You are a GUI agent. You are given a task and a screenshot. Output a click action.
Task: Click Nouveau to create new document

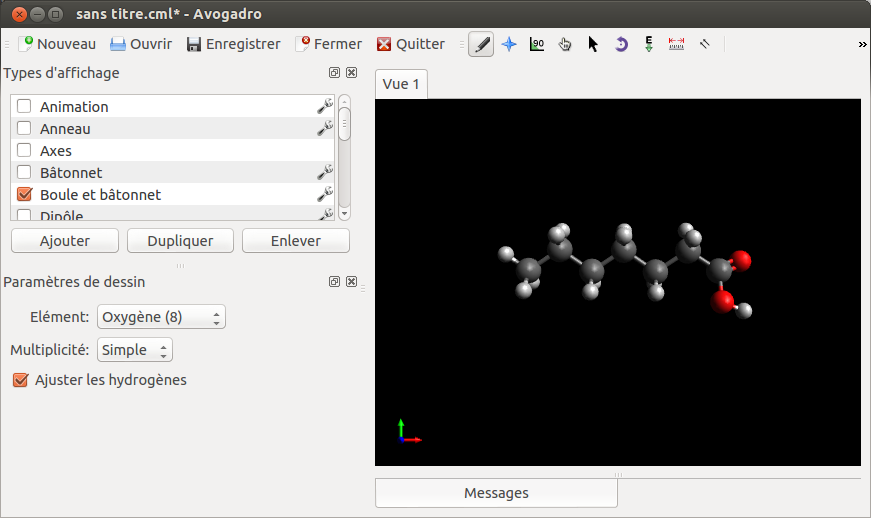[x=57, y=44]
